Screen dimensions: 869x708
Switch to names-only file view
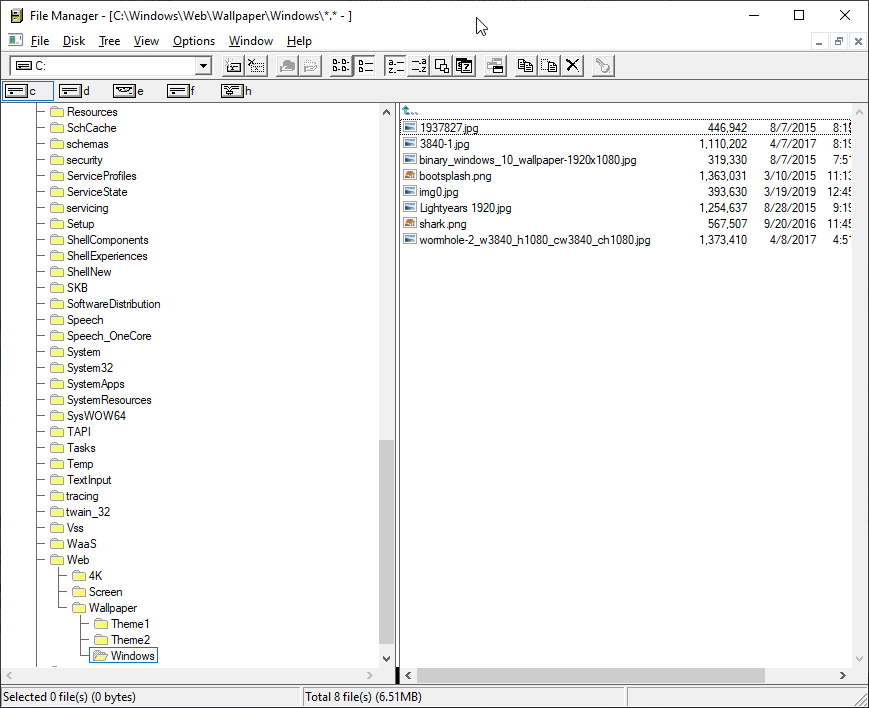(x=341, y=66)
